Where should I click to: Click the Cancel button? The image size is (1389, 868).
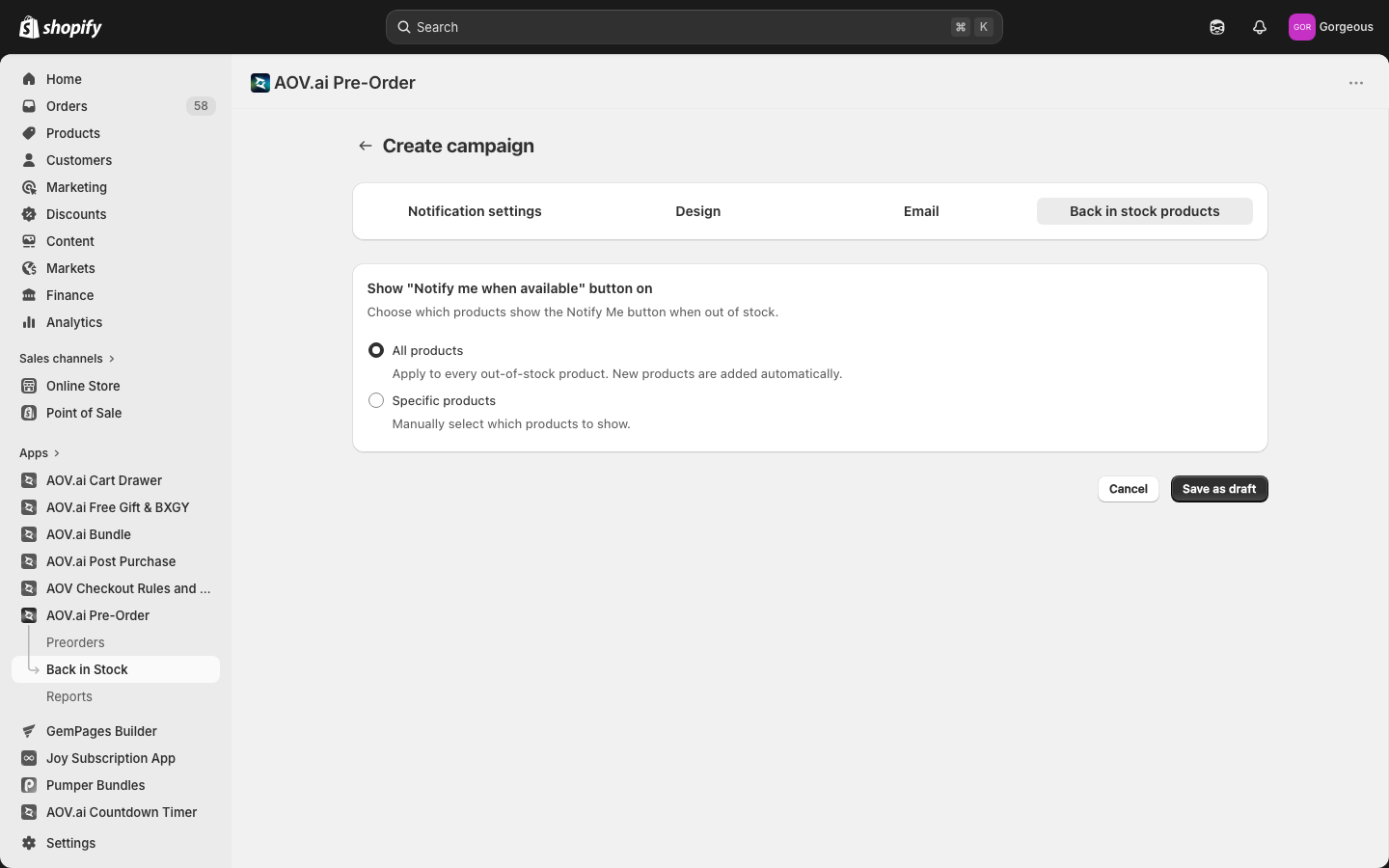[1129, 489]
